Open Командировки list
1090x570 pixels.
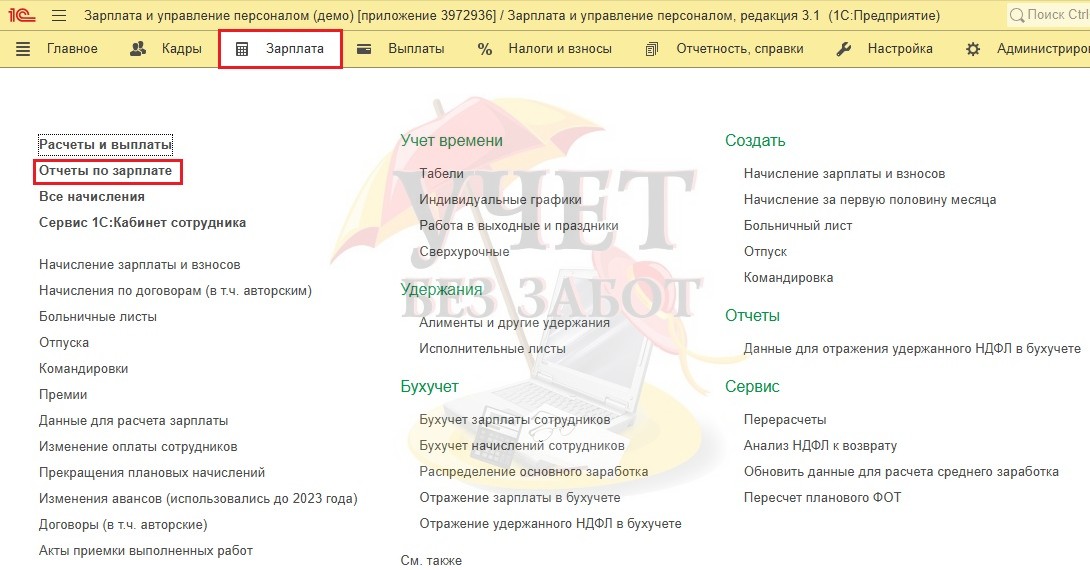pyautogui.click(x=83, y=368)
